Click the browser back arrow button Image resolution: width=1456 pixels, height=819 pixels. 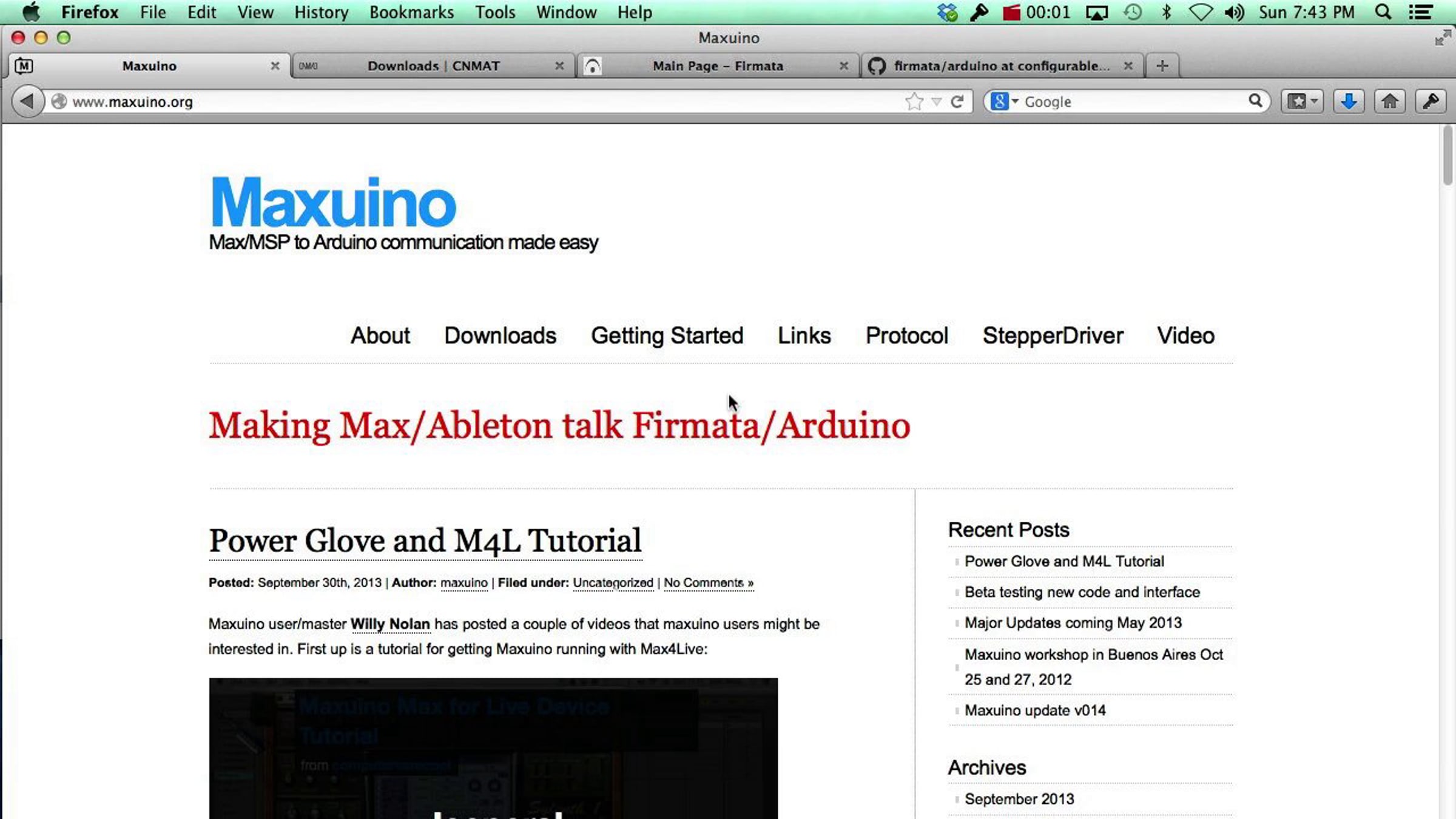click(27, 101)
